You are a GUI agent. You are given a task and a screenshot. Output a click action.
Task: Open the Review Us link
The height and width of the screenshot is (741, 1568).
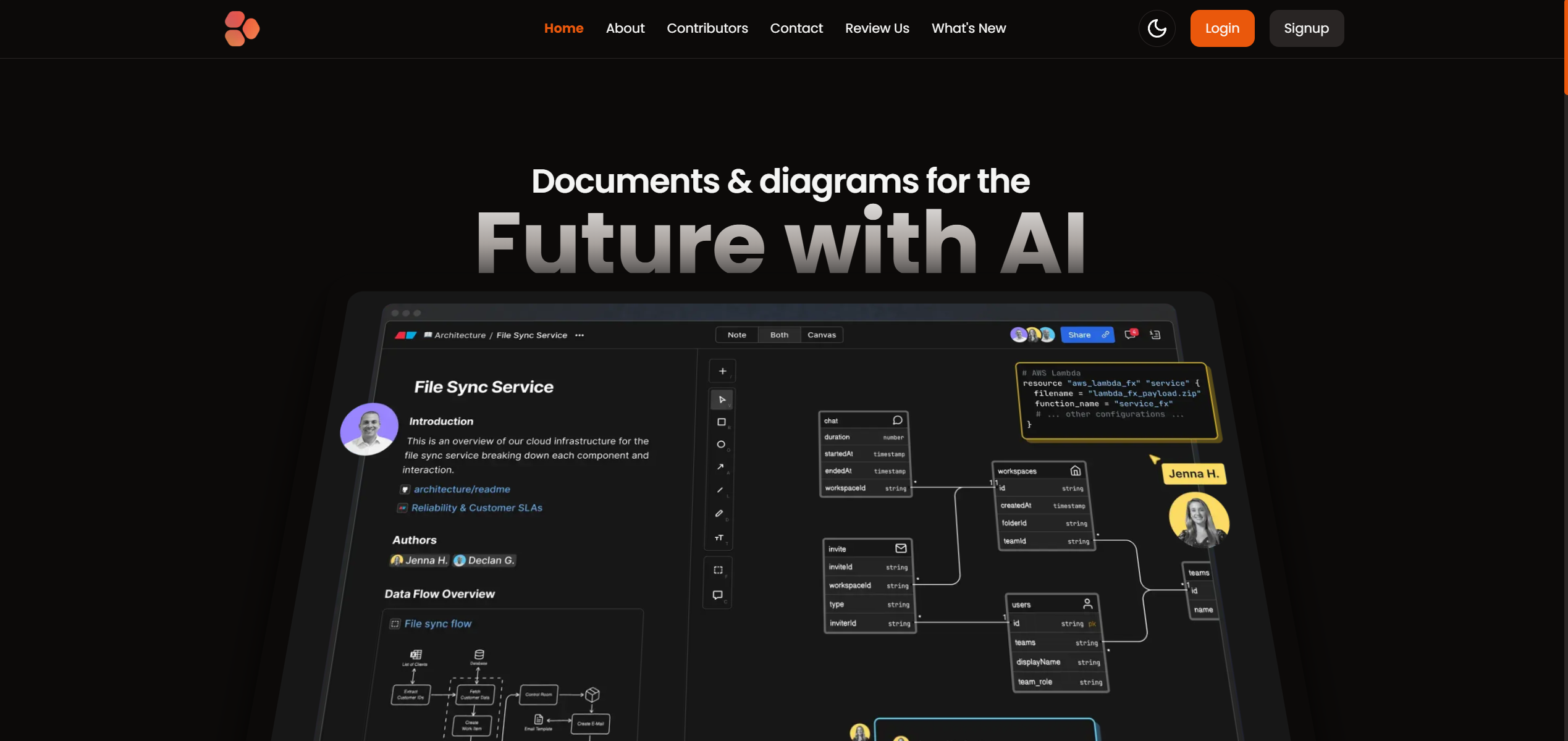pos(877,28)
